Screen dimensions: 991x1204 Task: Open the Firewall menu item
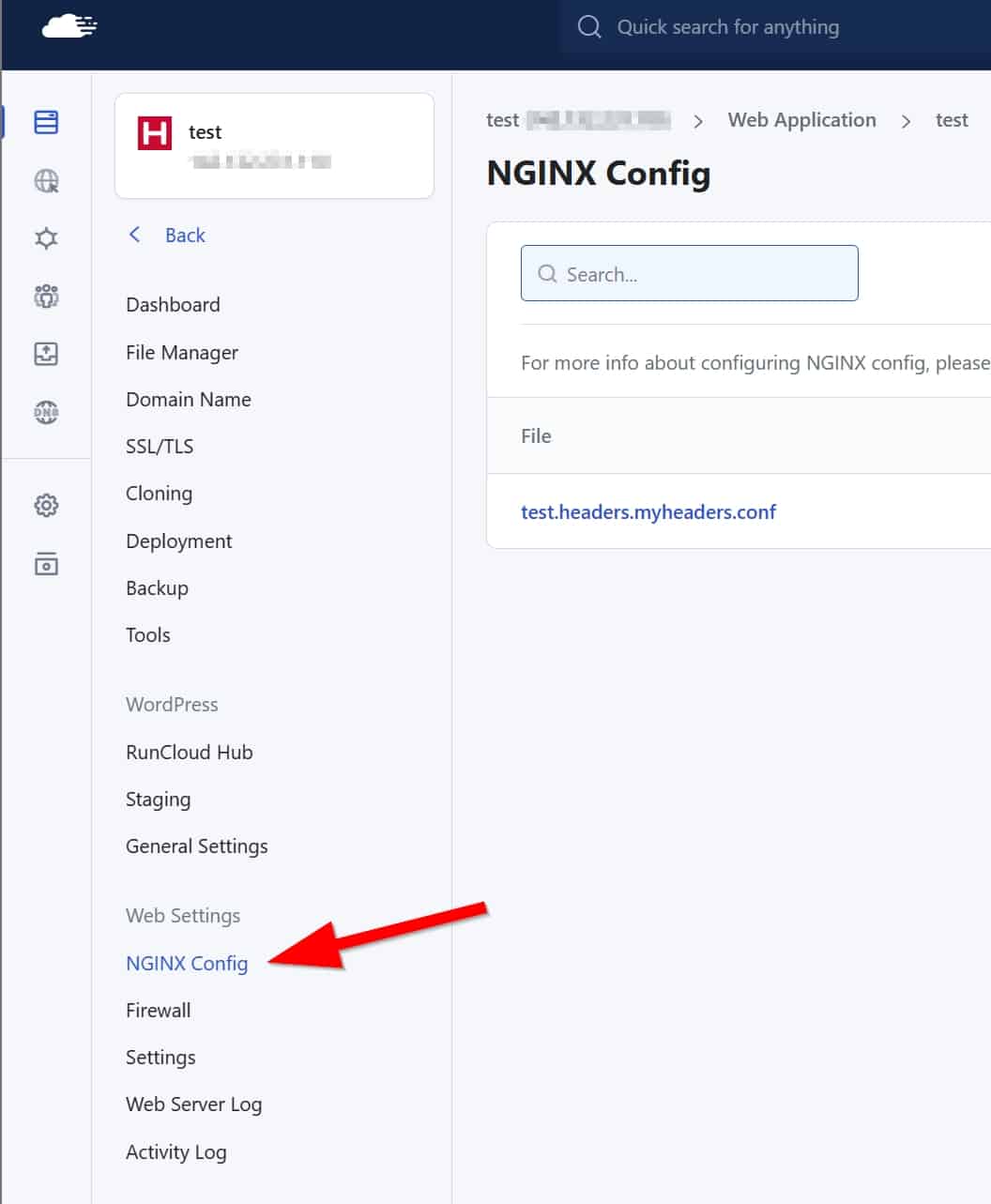[158, 1011]
